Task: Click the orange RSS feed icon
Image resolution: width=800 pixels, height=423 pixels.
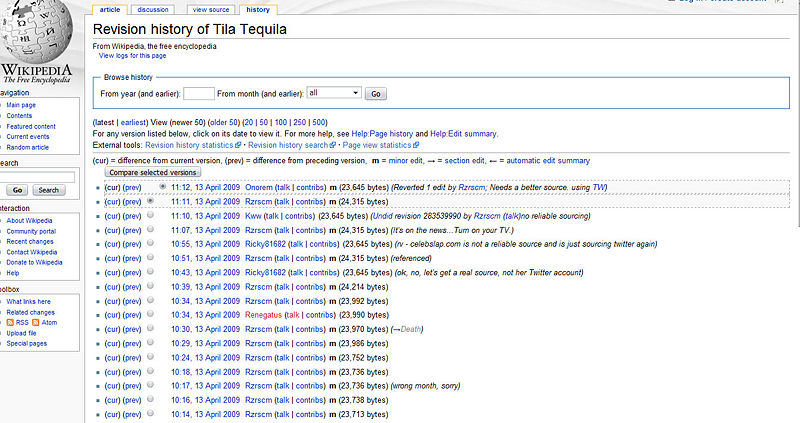Action: [x=11, y=323]
